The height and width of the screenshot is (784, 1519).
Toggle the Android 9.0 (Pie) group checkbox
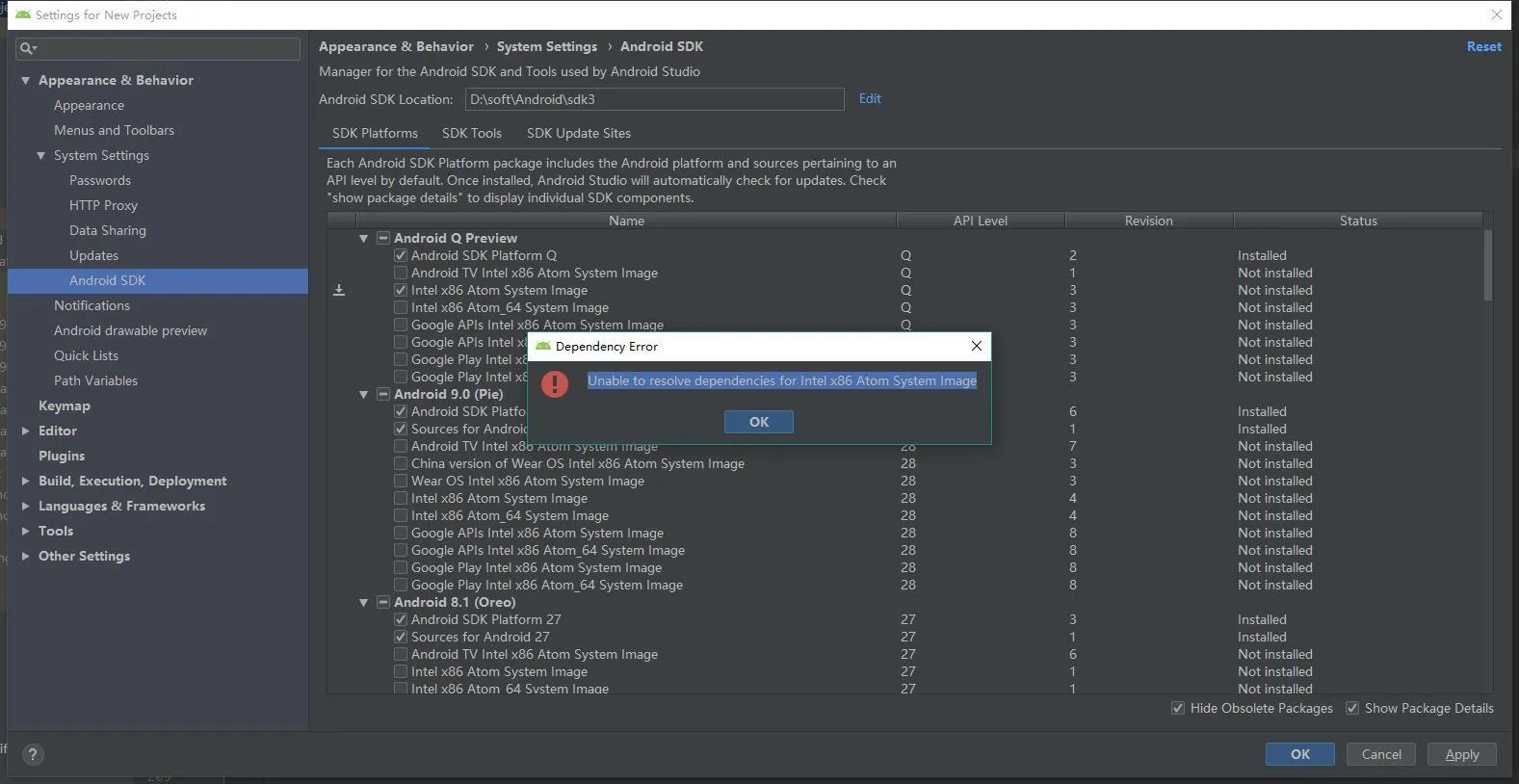coord(383,394)
